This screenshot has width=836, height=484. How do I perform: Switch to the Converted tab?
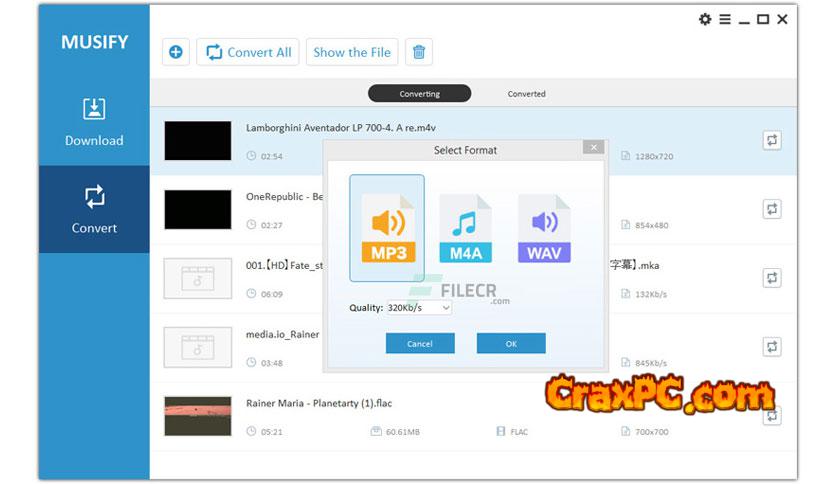(526, 94)
